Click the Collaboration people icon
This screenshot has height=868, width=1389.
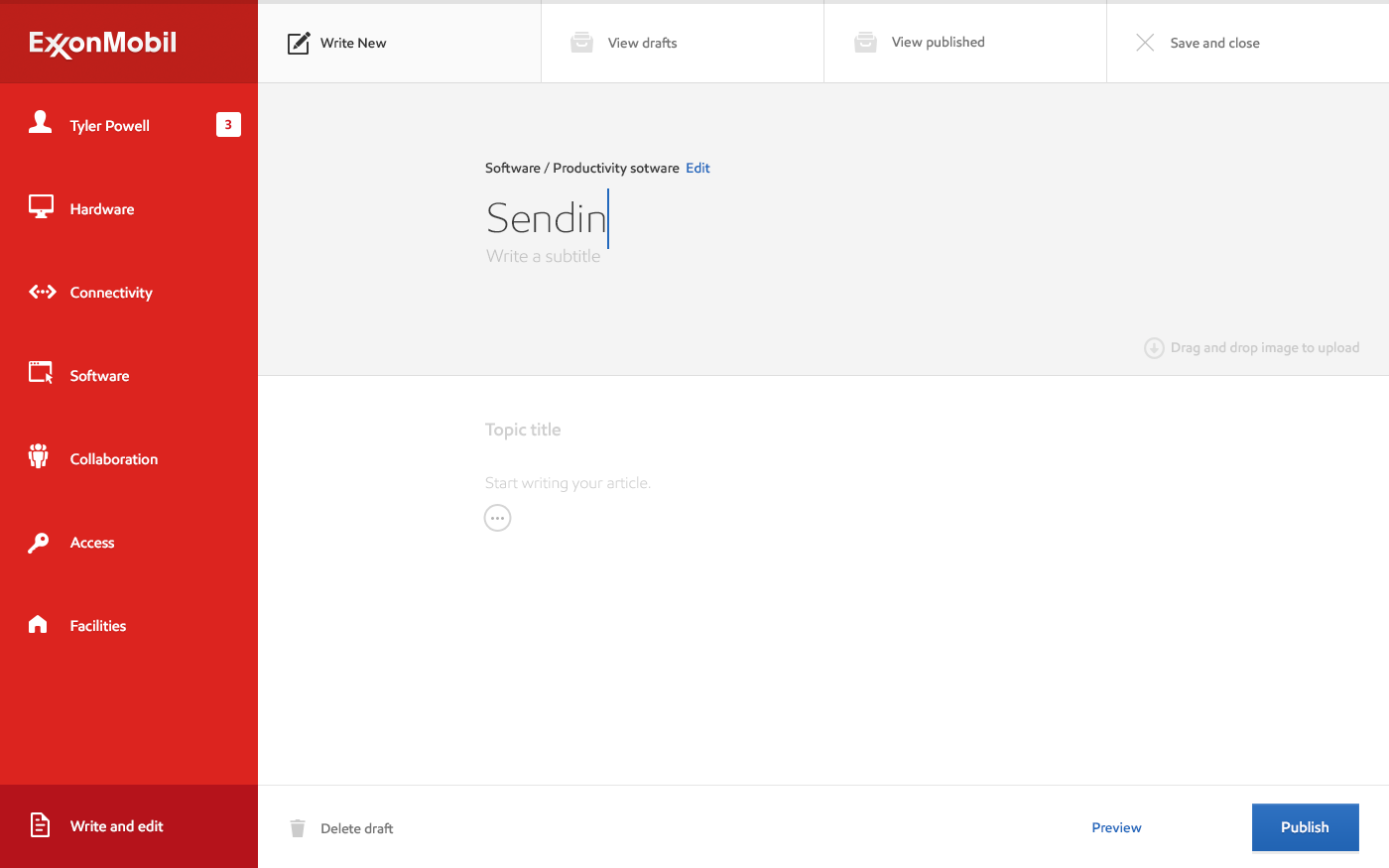click(39, 456)
